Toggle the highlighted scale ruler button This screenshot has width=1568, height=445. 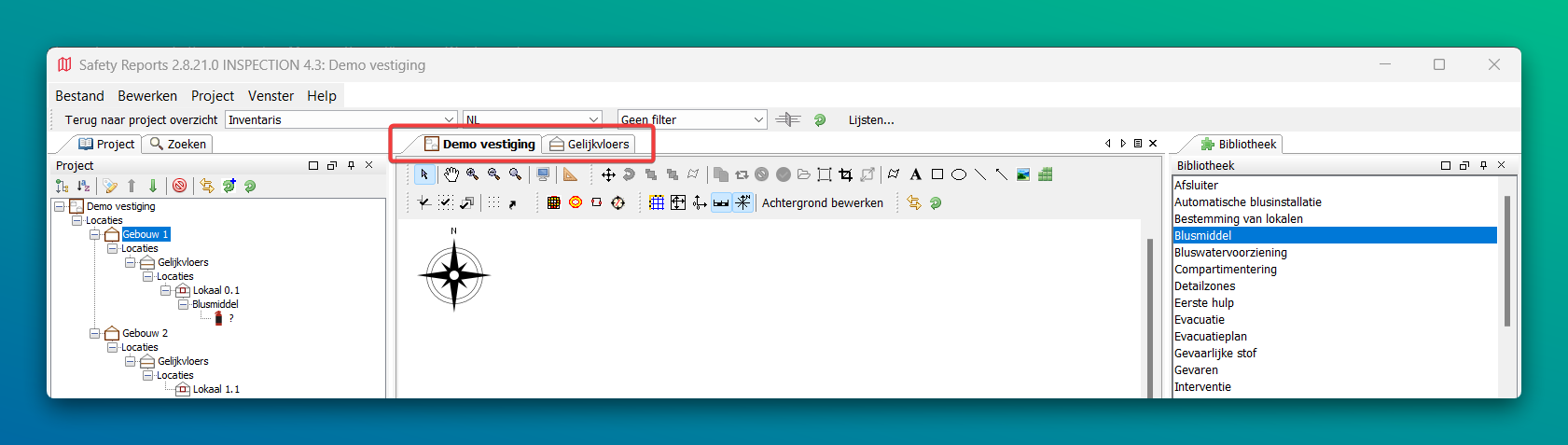coord(721,202)
